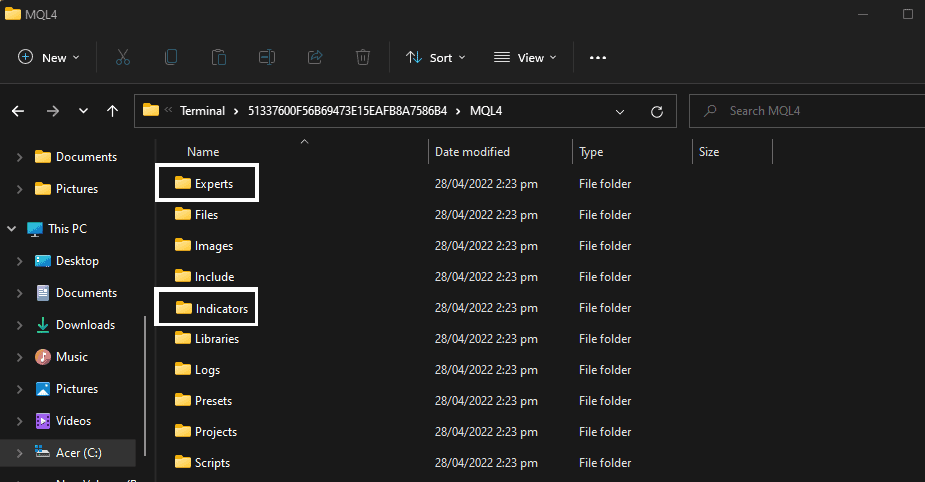This screenshot has height=482, width=925.
Task: Click the Rename icon in toolbar
Action: click(267, 57)
